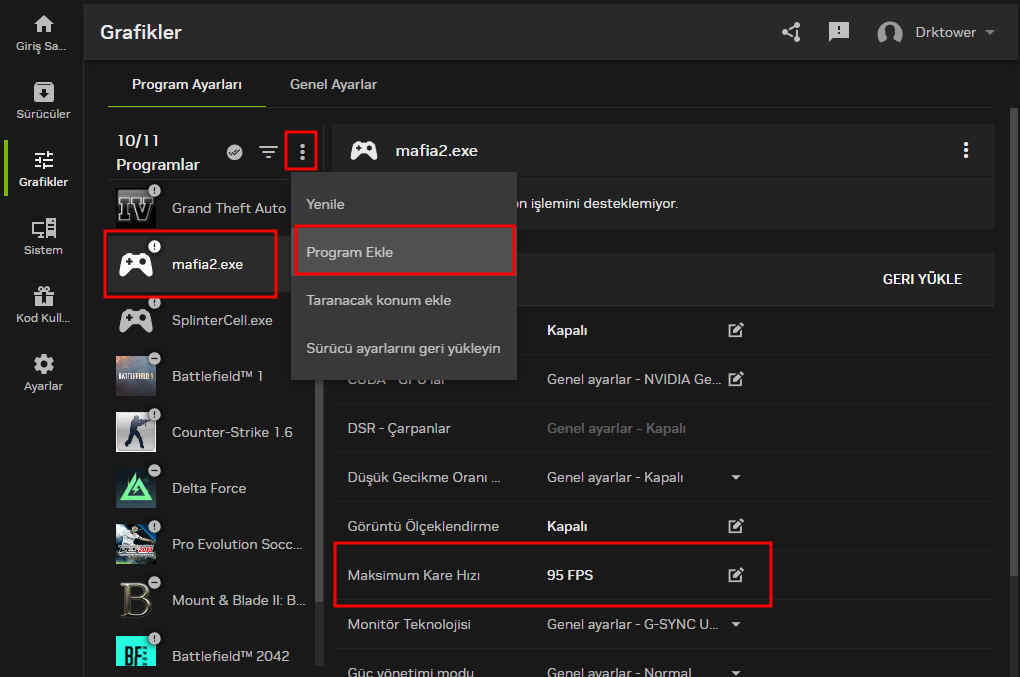Open the program list filter icon
The image size is (1020, 677).
click(269, 152)
